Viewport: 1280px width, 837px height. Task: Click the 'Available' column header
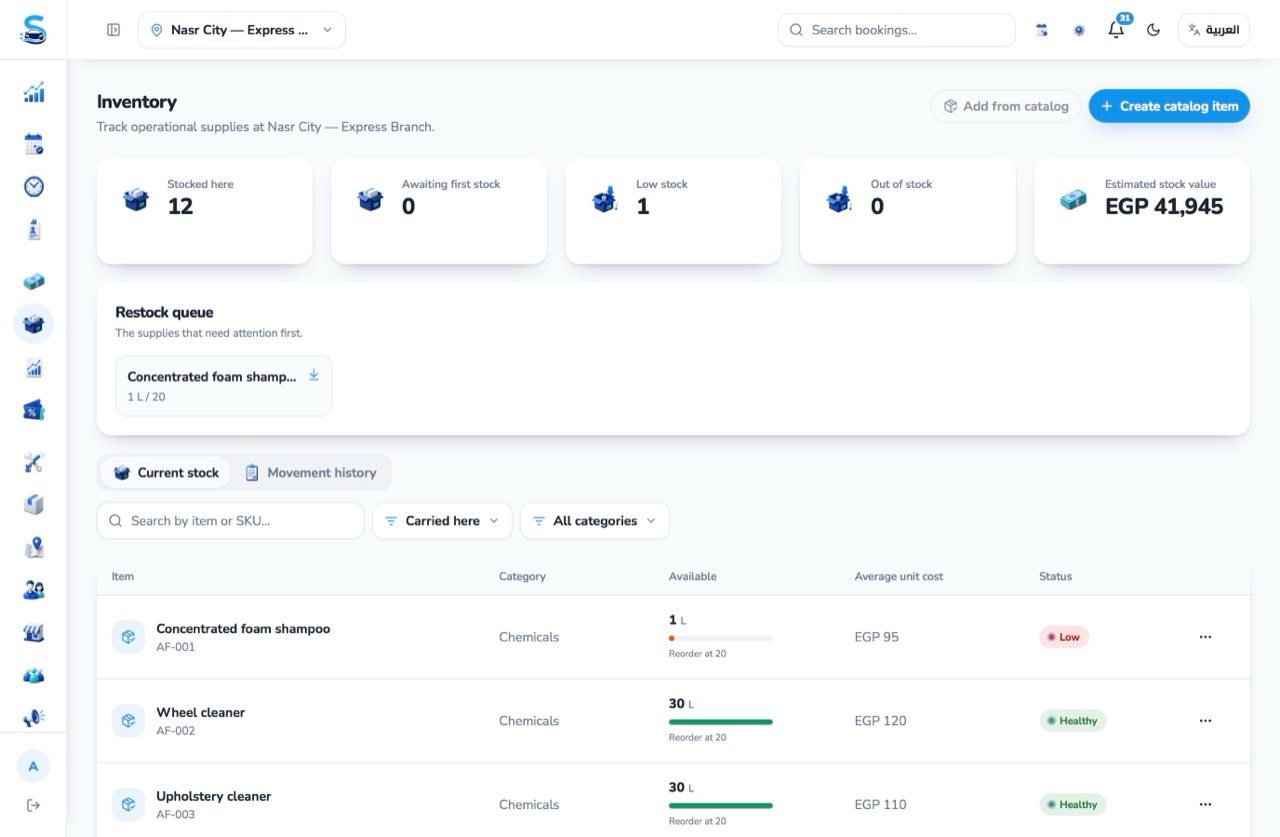[x=693, y=576]
